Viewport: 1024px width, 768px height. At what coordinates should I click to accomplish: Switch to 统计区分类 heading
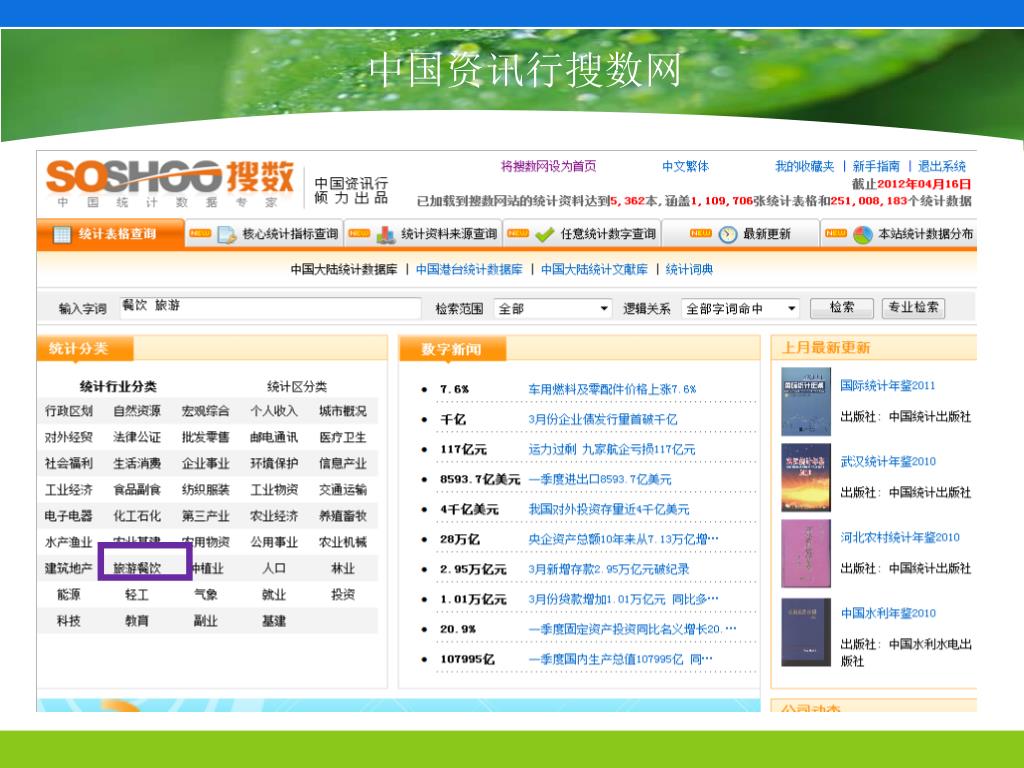[297, 387]
